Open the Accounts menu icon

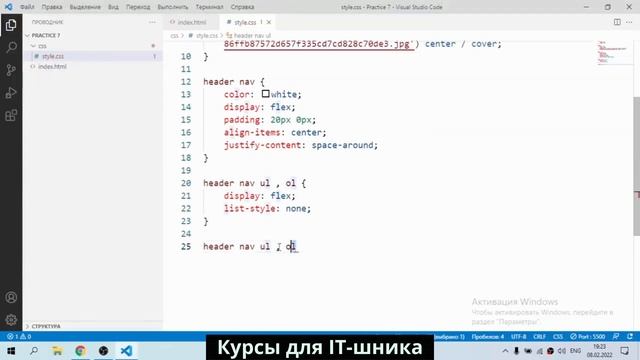click(11, 297)
